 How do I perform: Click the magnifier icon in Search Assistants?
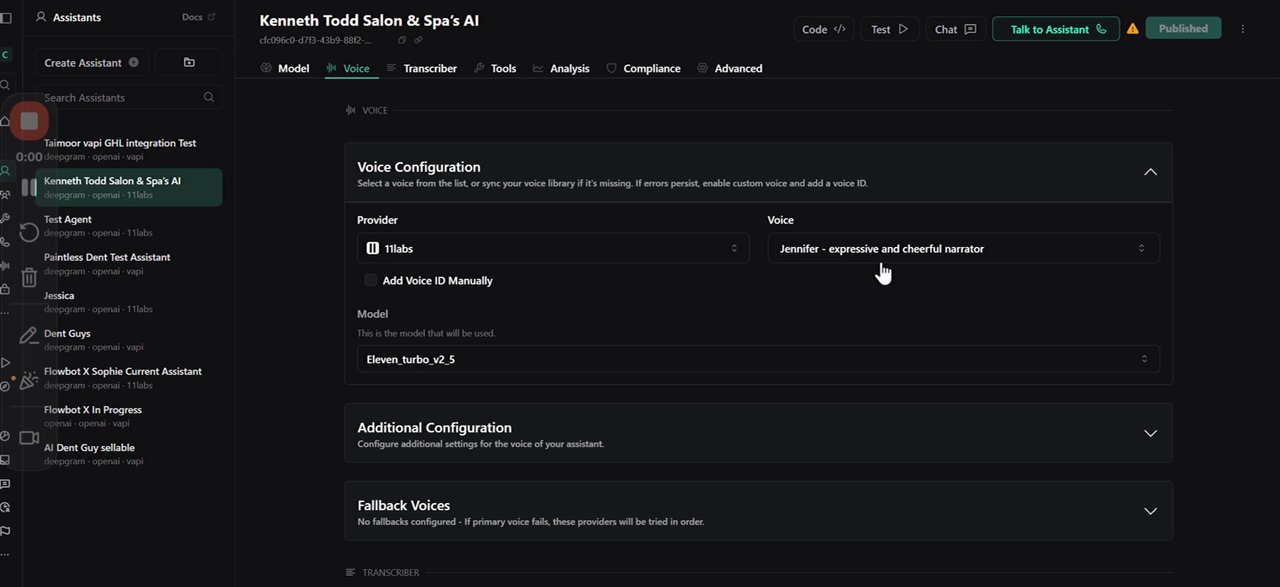point(209,97)
